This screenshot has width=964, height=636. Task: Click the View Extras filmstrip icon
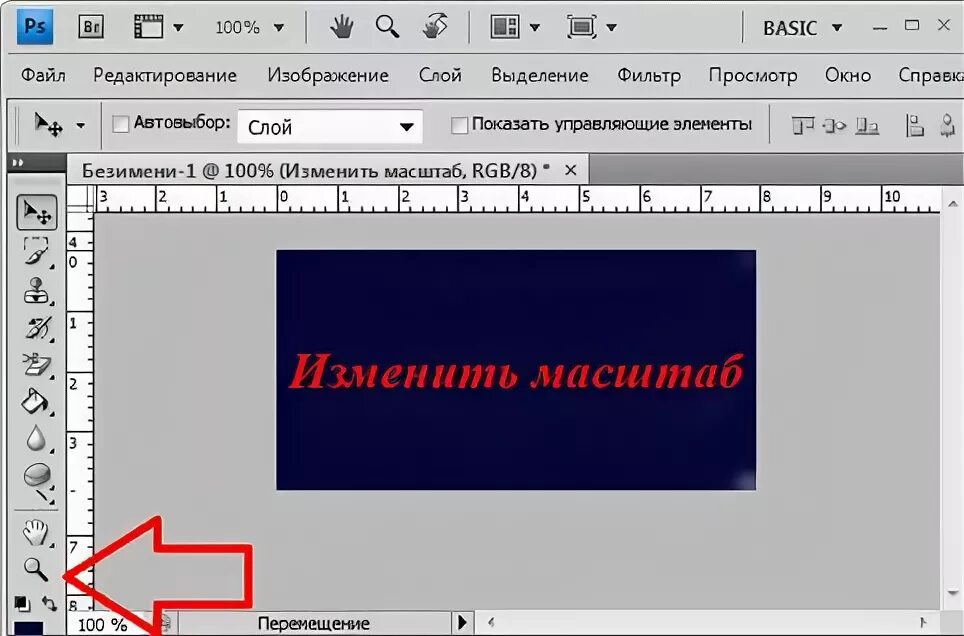point(148,27)
